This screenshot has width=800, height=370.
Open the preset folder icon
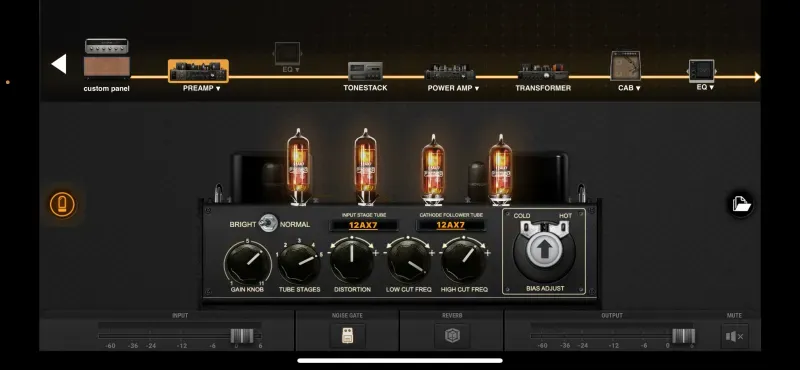tap(741, 205)
